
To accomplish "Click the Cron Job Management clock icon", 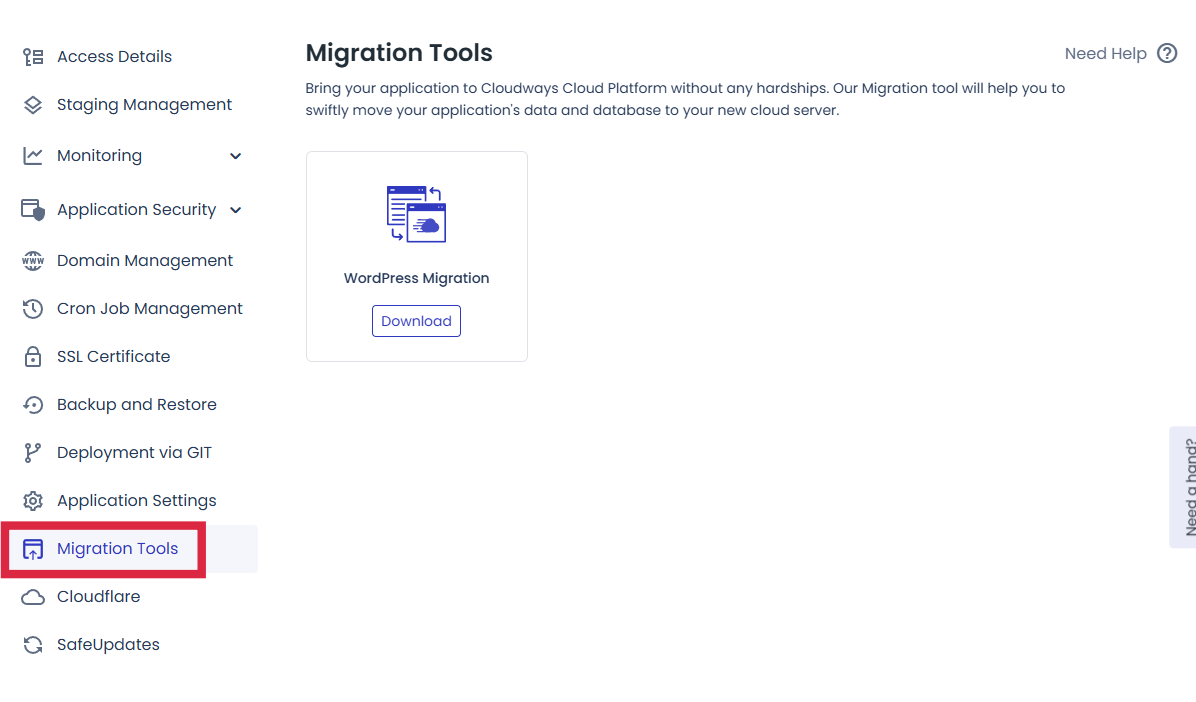I will pos(33,308).
